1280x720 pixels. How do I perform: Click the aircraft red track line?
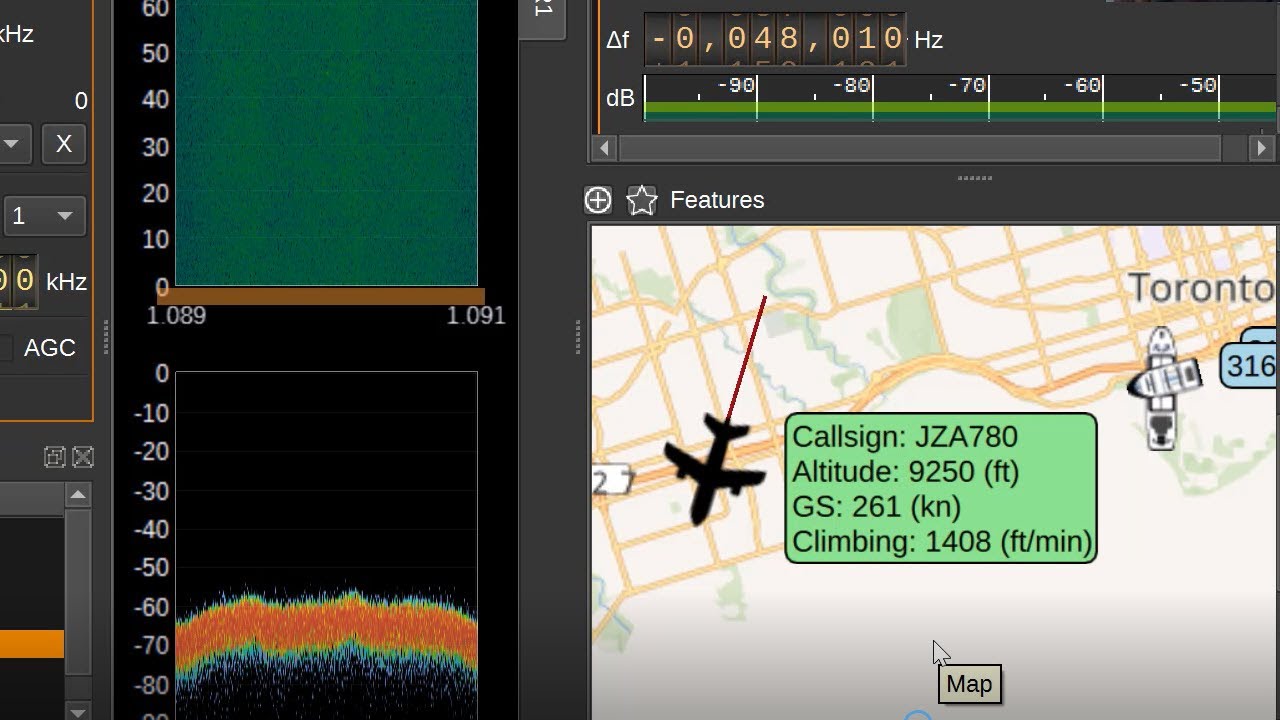(x=747, y=358)
